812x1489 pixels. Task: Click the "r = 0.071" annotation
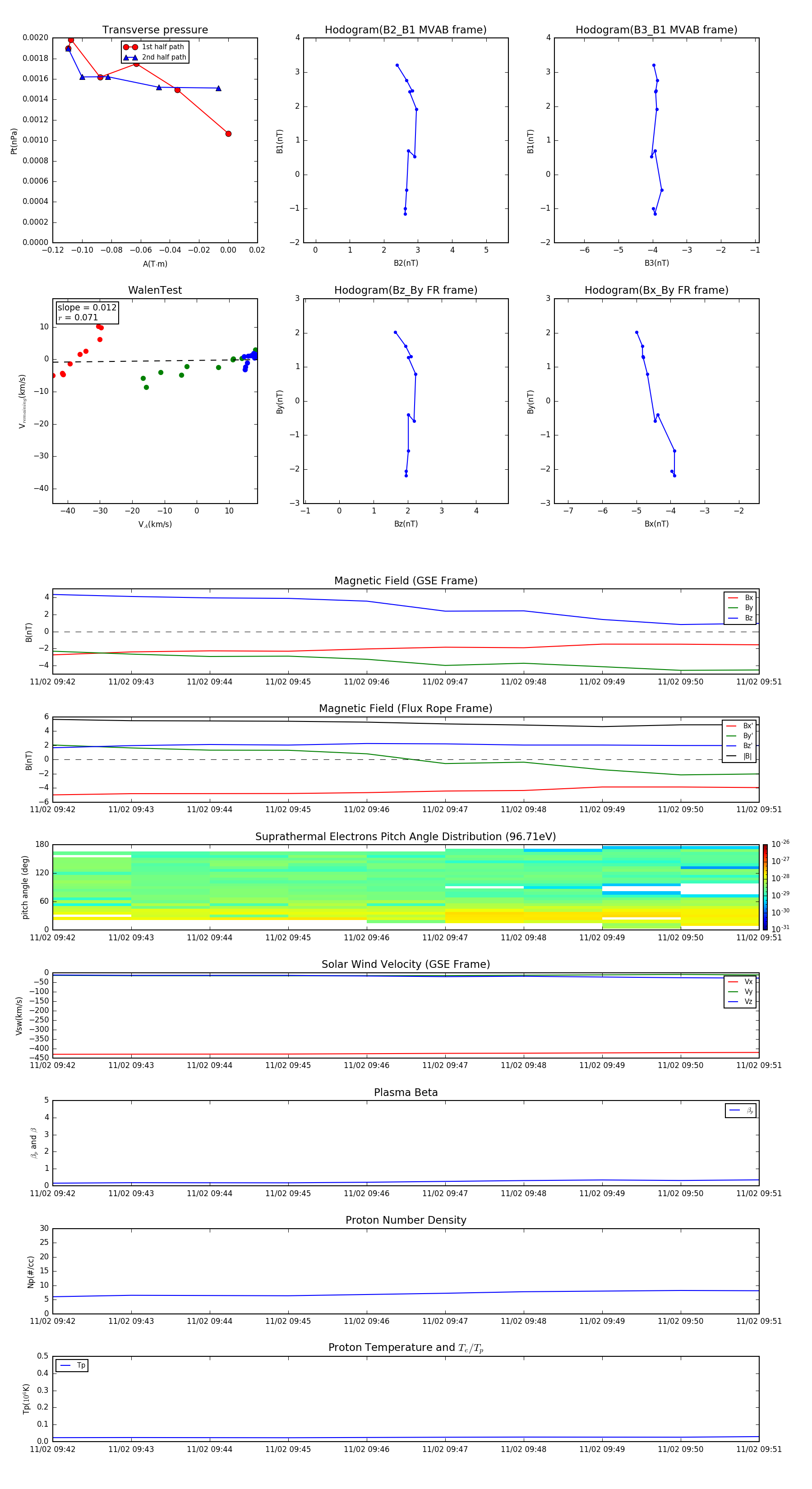[78, 318]
